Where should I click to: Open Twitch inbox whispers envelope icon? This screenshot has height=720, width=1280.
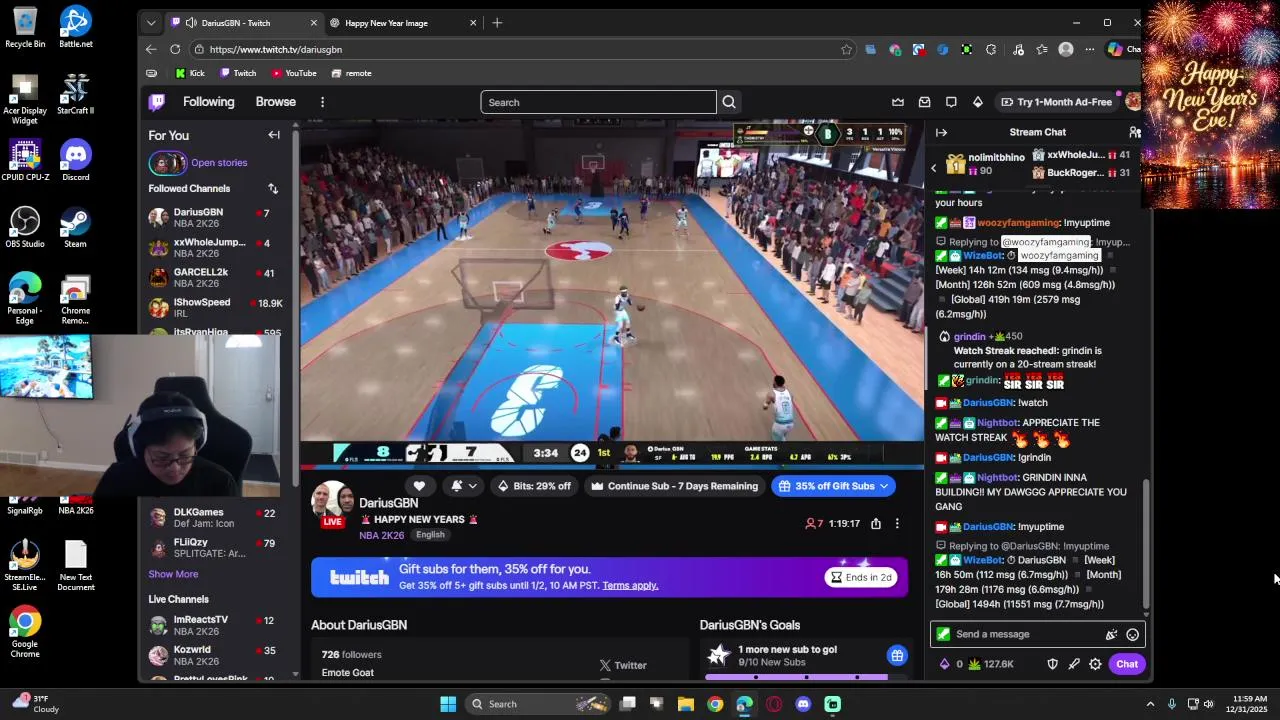924,102
